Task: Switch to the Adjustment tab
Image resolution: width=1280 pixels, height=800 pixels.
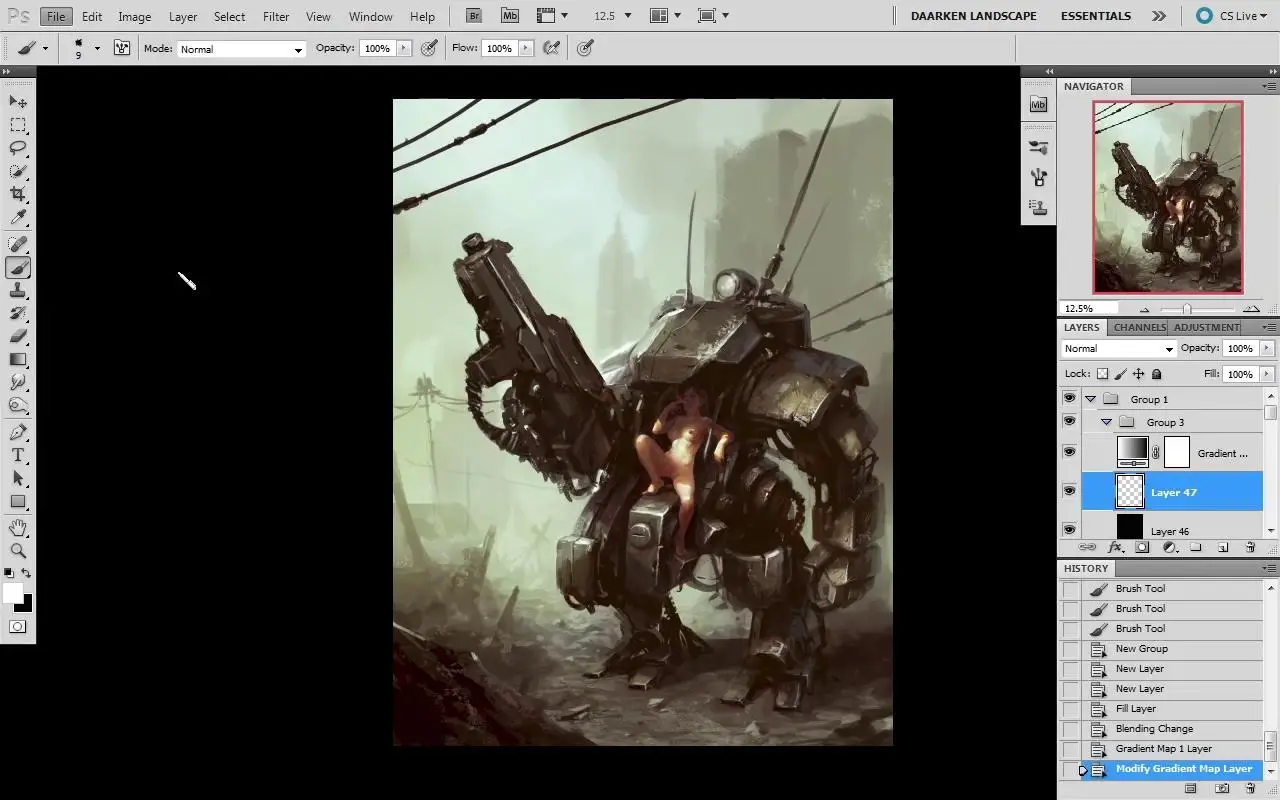Action: coord(1206,327)
